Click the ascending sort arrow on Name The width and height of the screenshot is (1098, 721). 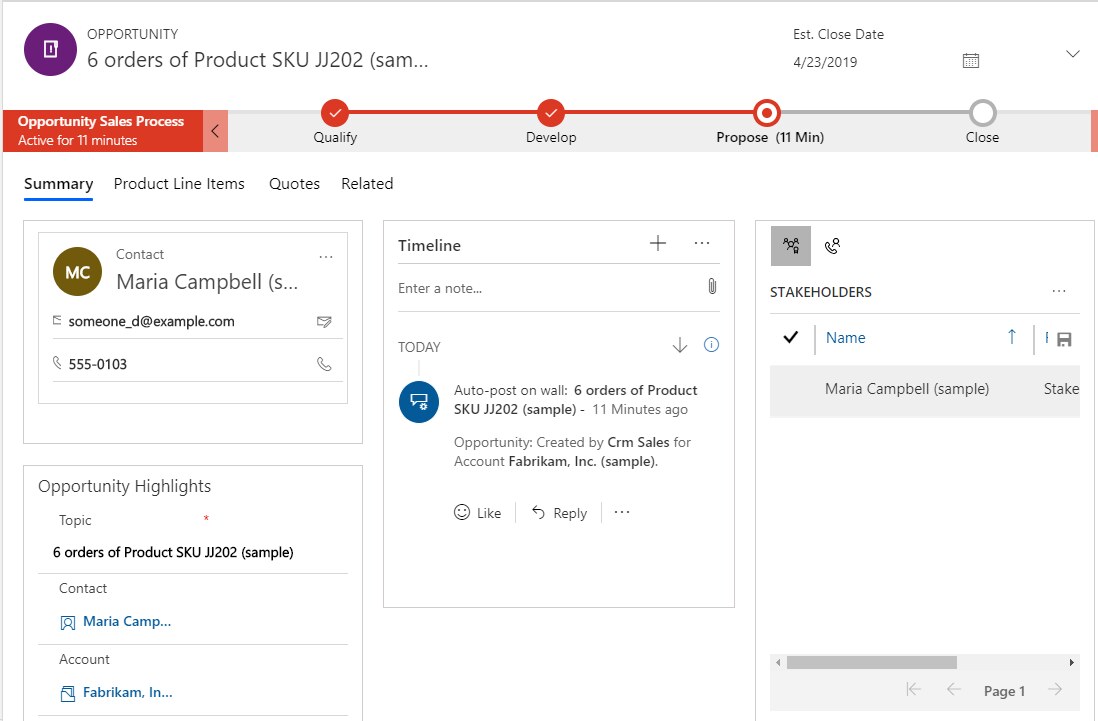[x=1012, y=337]
